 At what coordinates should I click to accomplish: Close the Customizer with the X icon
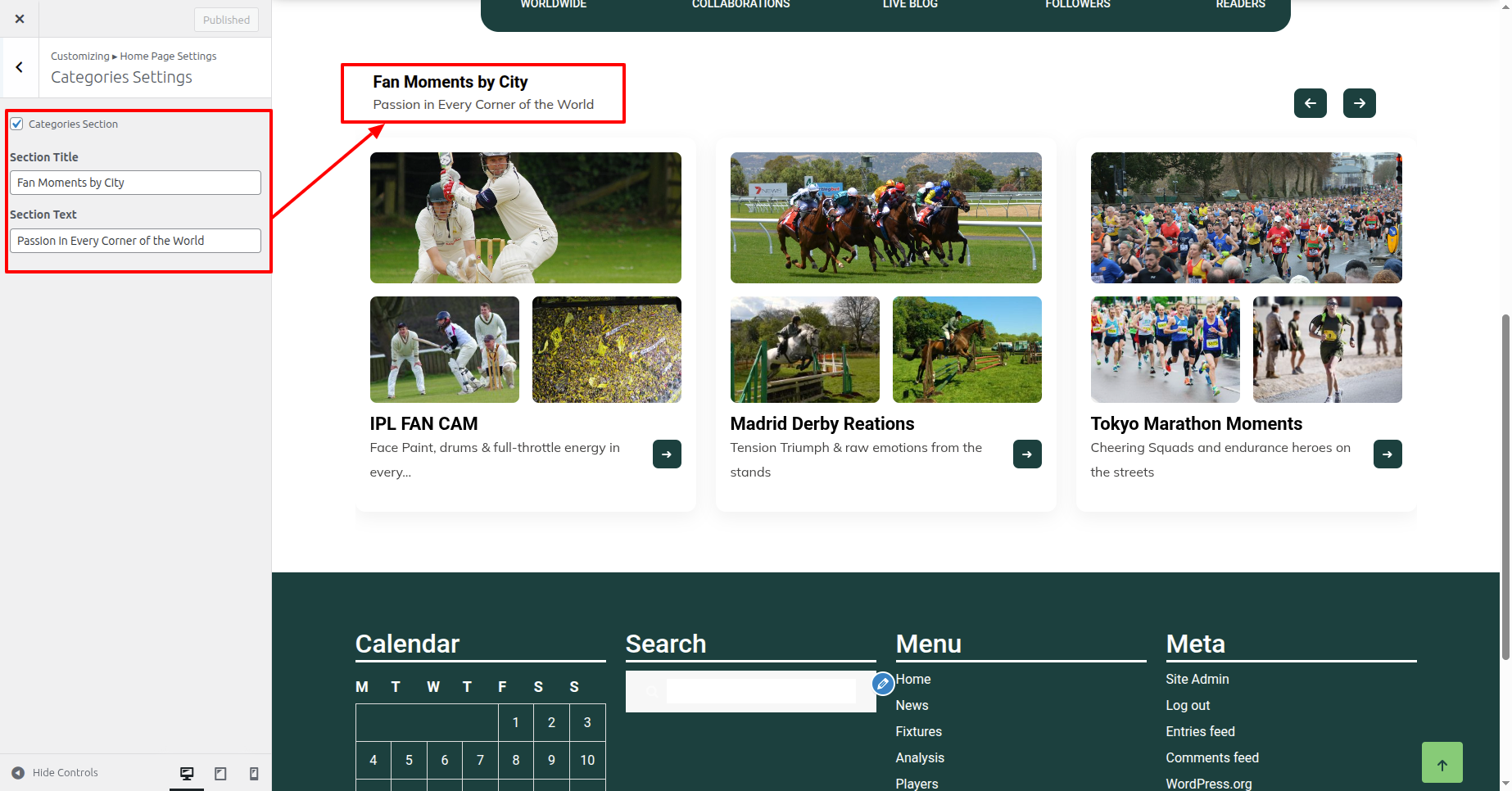[x=20, y=19]
